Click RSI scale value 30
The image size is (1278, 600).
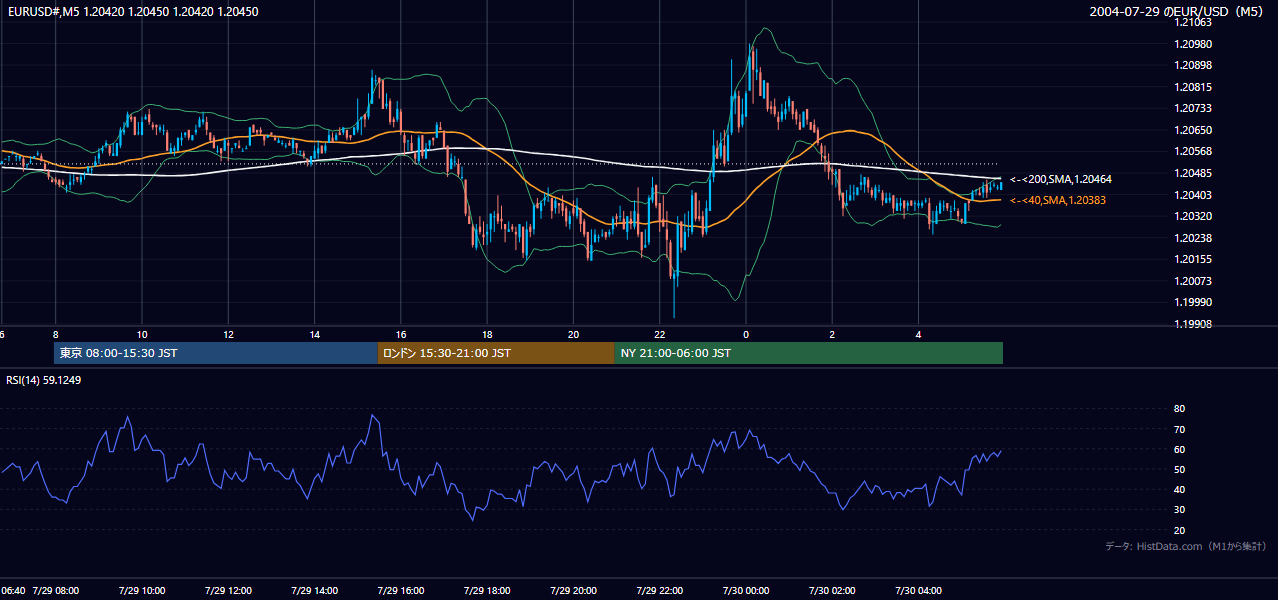1179,510
